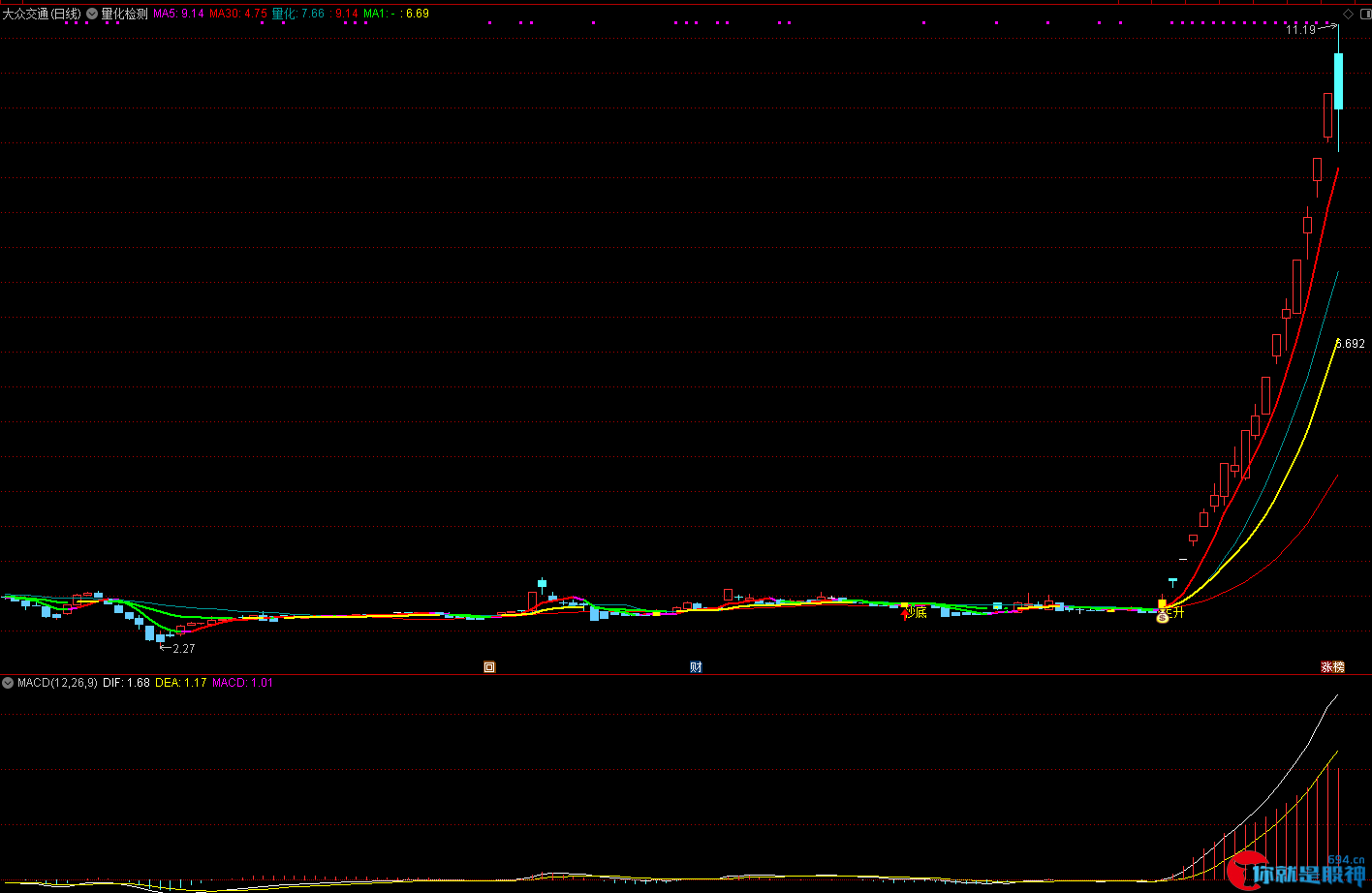Click the MACD(12,26,9) label
The width and height of the screenshot is (1372, 893).
point(57,683)
